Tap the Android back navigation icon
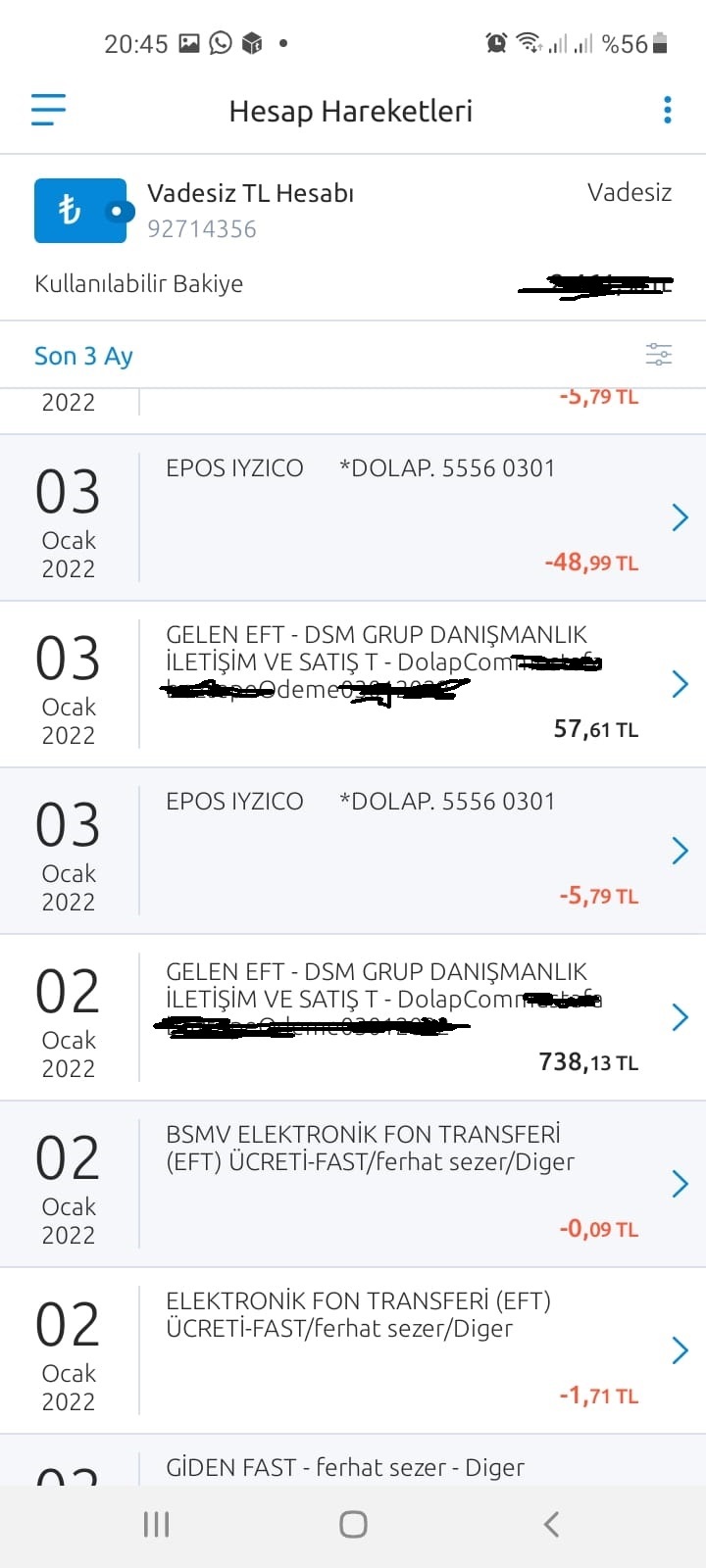Image resolution: width=706 pixels, height=1568 pixels. [551, 1524]
